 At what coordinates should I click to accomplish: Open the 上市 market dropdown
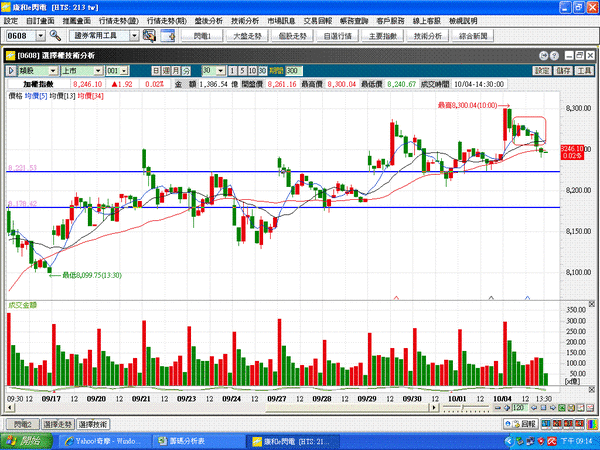[x=98, y=71]
